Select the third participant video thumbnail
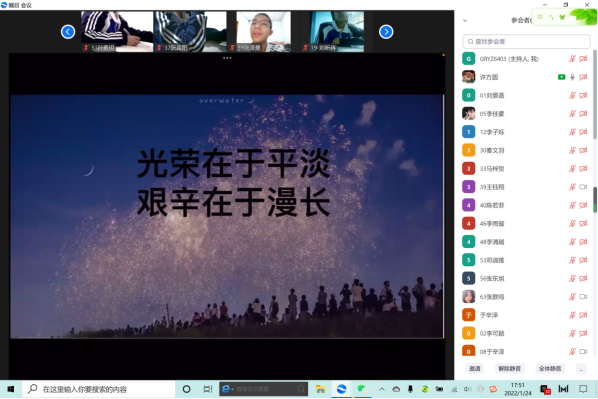Screen dimensions: 598x399 click(x=264, y=32)
